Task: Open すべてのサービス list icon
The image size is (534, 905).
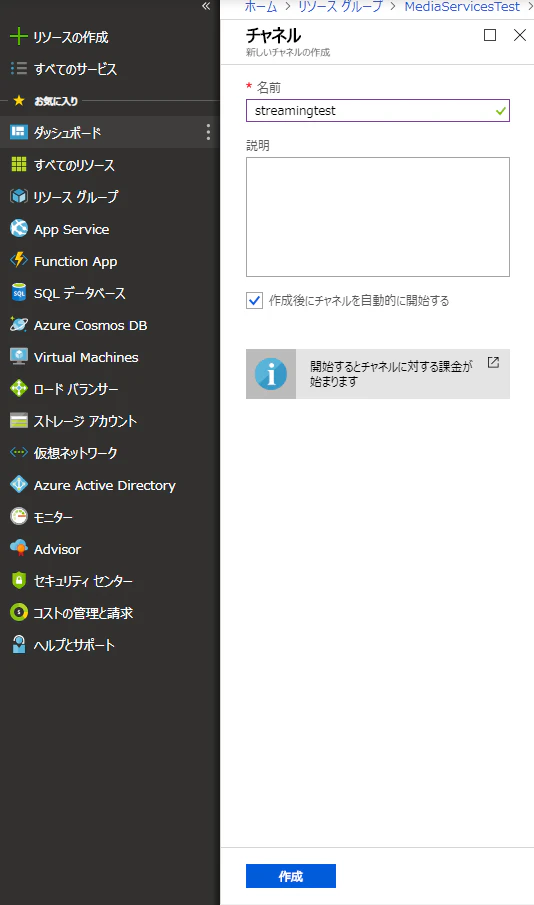Action: click(18, 69)
